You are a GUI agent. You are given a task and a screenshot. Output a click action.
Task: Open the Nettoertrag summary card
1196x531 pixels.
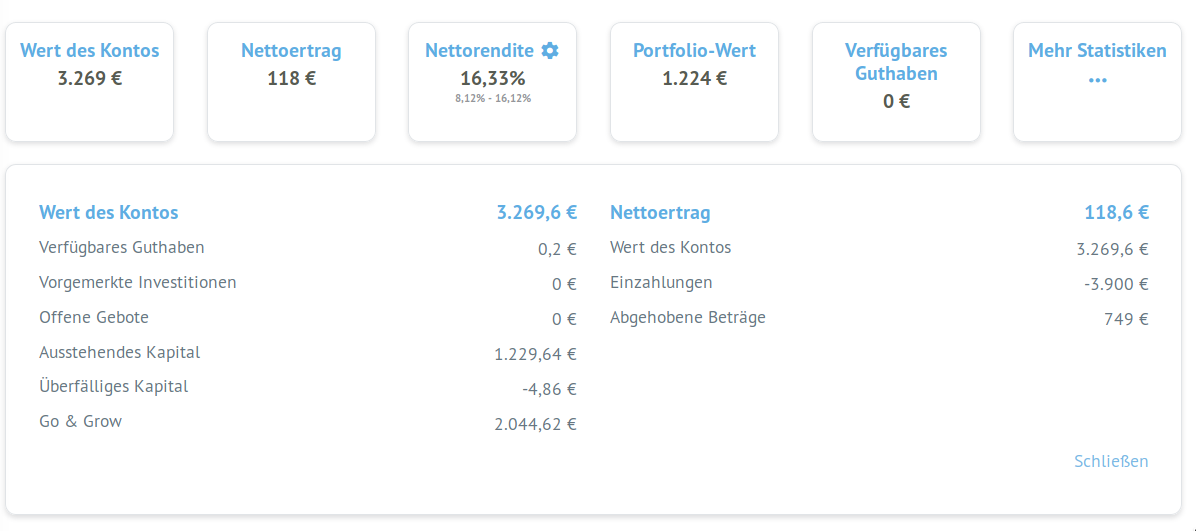pyautogui.click(x=291, y=82)
